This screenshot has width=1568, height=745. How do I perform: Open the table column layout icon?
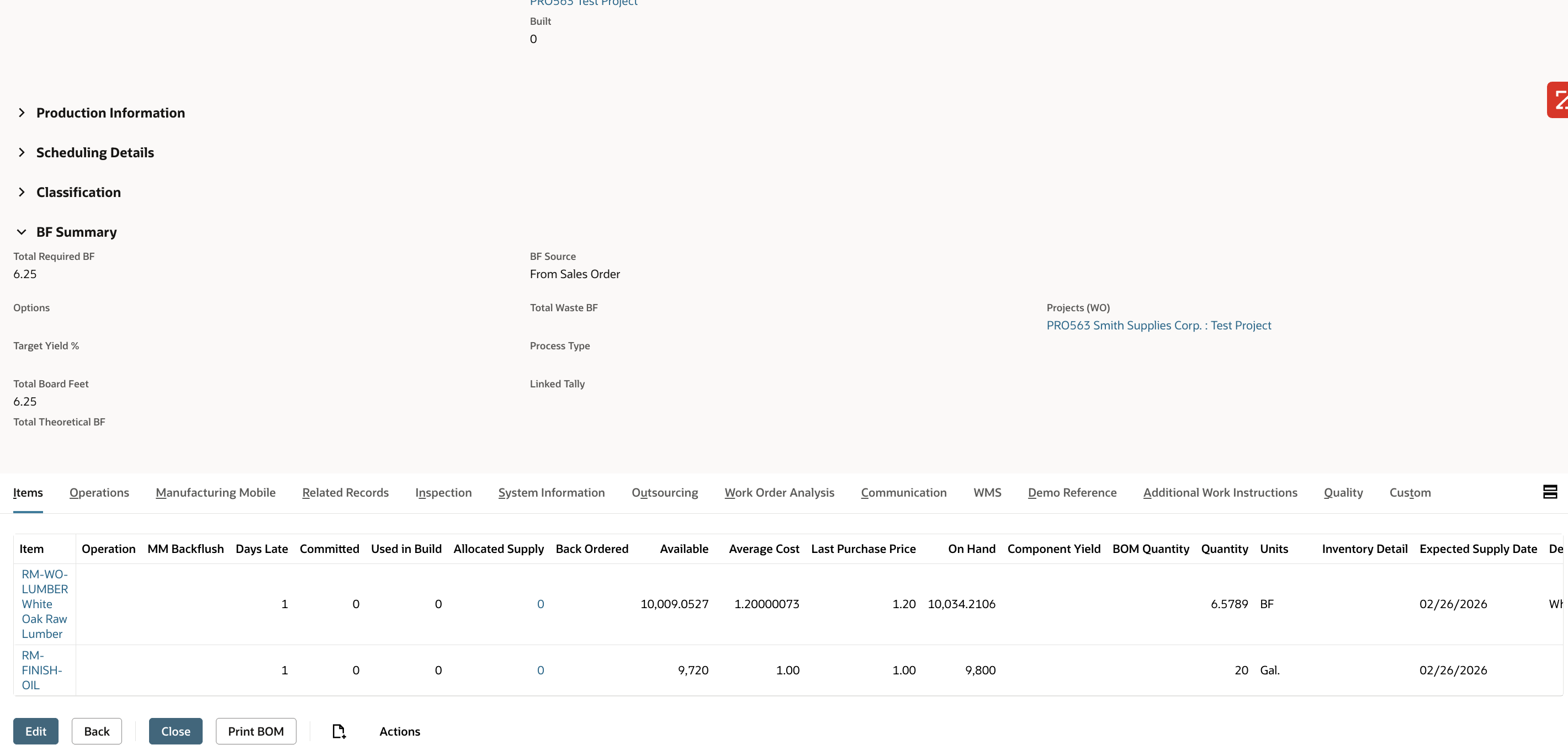pos(1550,492)
